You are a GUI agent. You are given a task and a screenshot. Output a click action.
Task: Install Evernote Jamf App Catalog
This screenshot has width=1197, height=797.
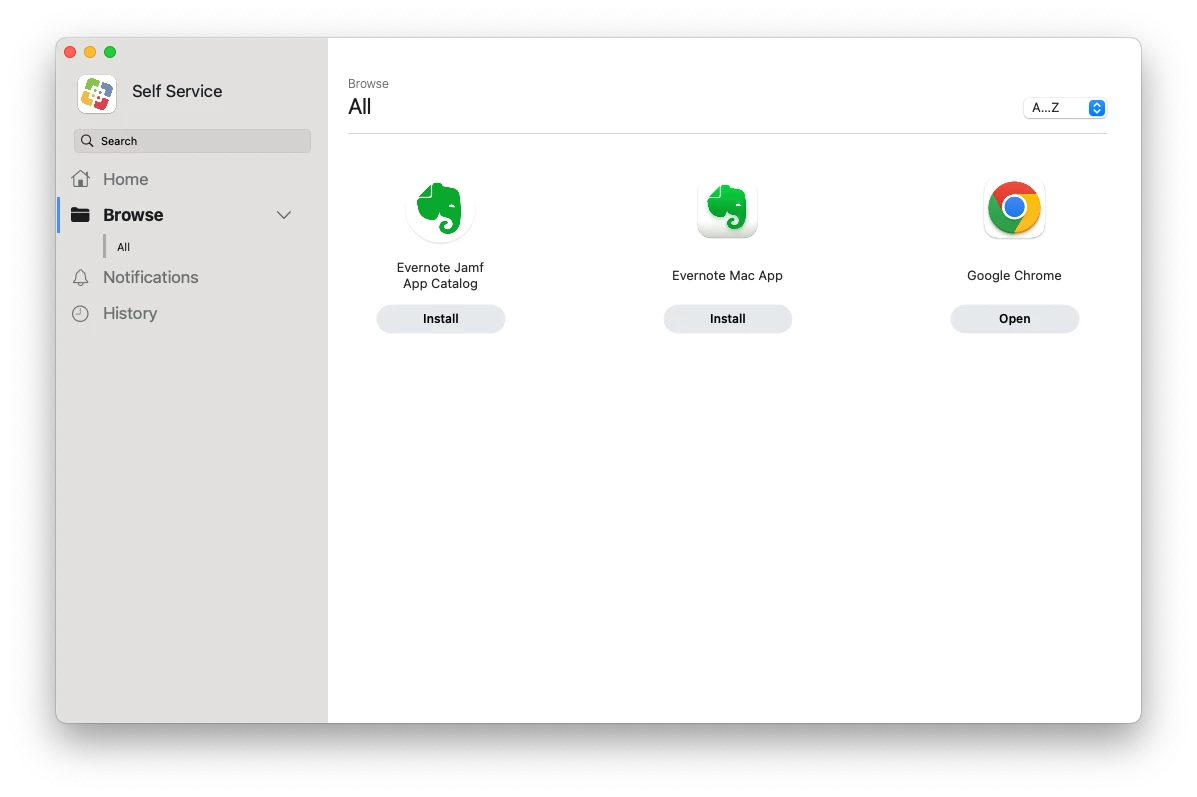coord(440,318)
